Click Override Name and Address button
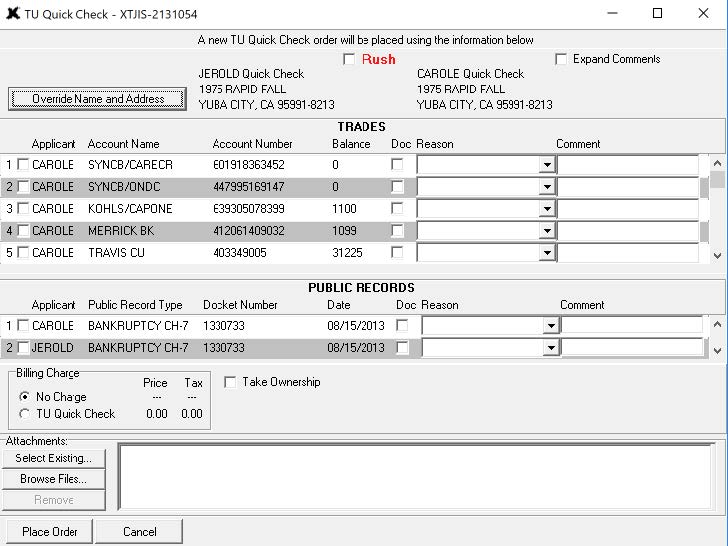The image size is (728, 546). click(98, 99)
